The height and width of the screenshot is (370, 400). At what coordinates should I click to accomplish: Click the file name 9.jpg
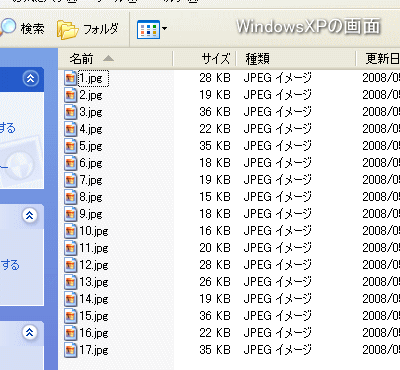(x=91, y=215)
